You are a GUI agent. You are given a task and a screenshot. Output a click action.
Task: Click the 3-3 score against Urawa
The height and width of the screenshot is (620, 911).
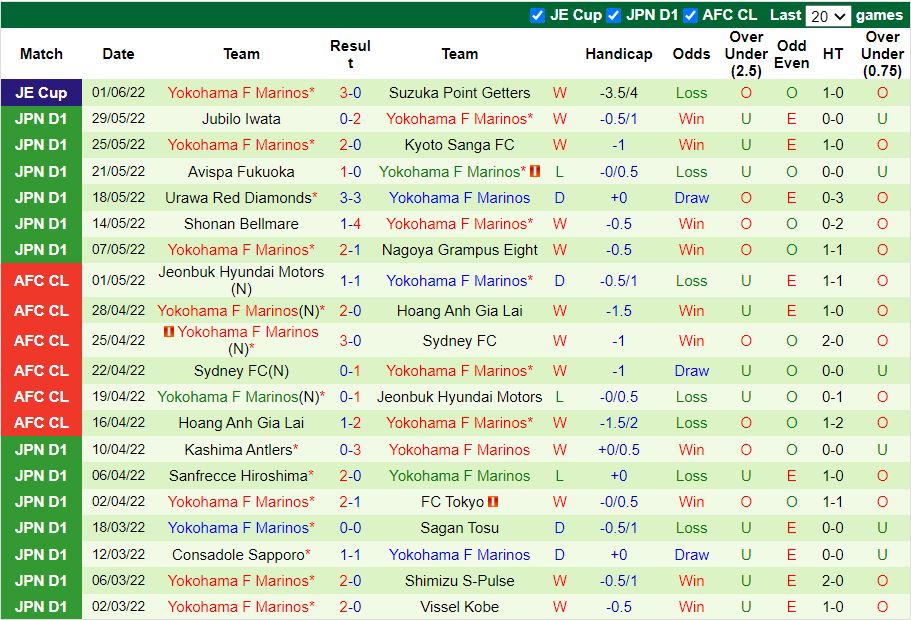click(x=350, y=198)
